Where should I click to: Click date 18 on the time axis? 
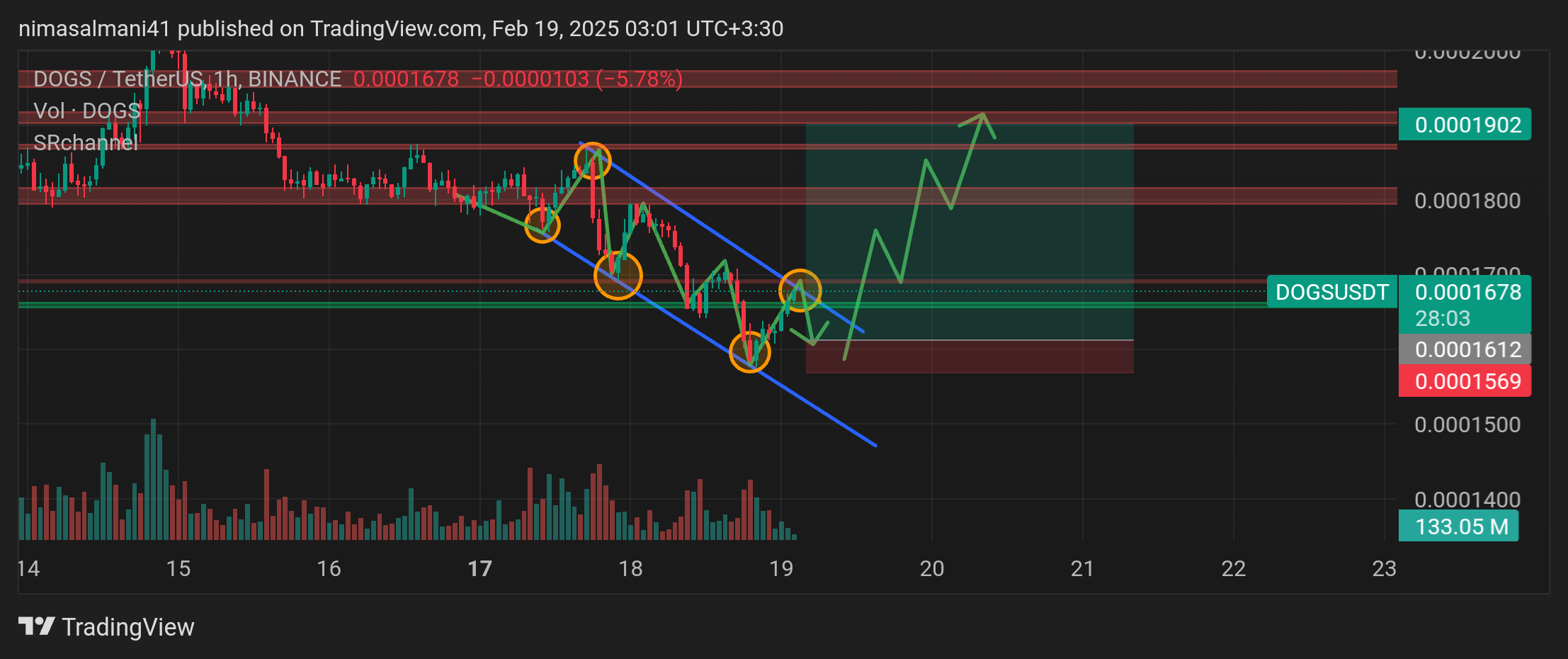(630, 568)
